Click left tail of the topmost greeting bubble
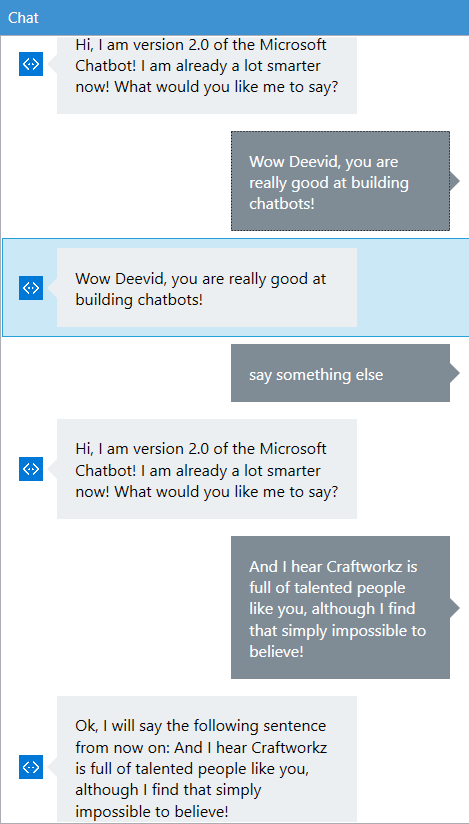469x824 pixels. click(52, 64)
